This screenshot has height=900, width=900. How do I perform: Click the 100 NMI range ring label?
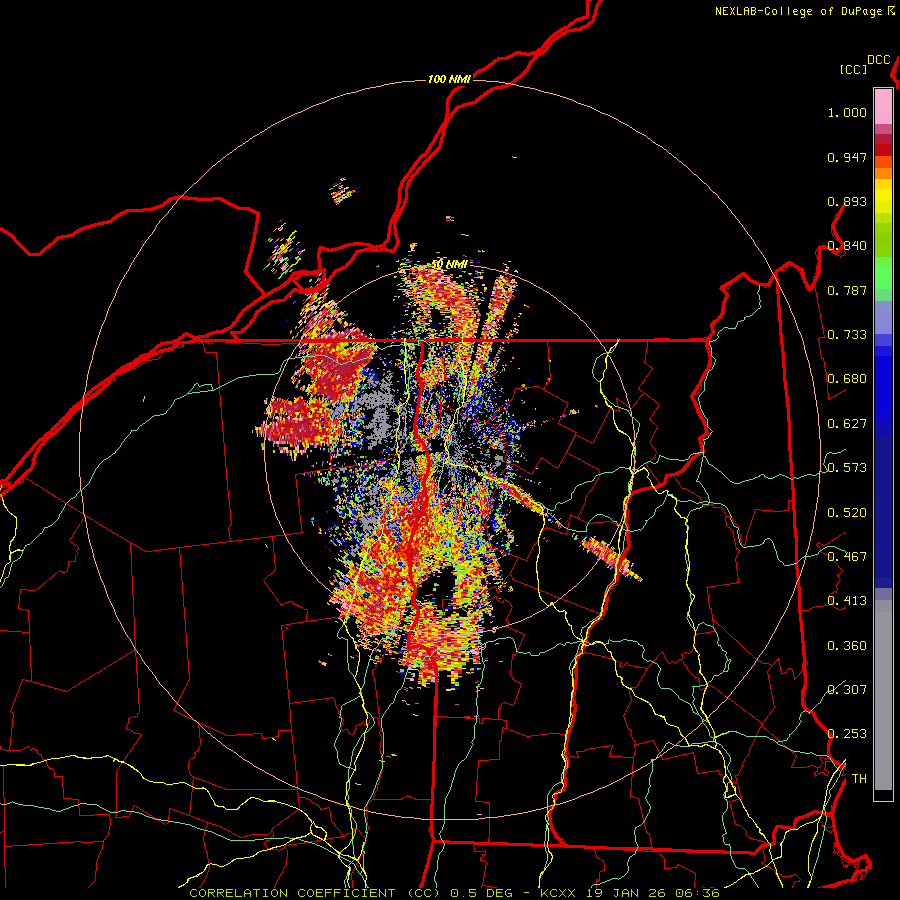tap(449, 79)
